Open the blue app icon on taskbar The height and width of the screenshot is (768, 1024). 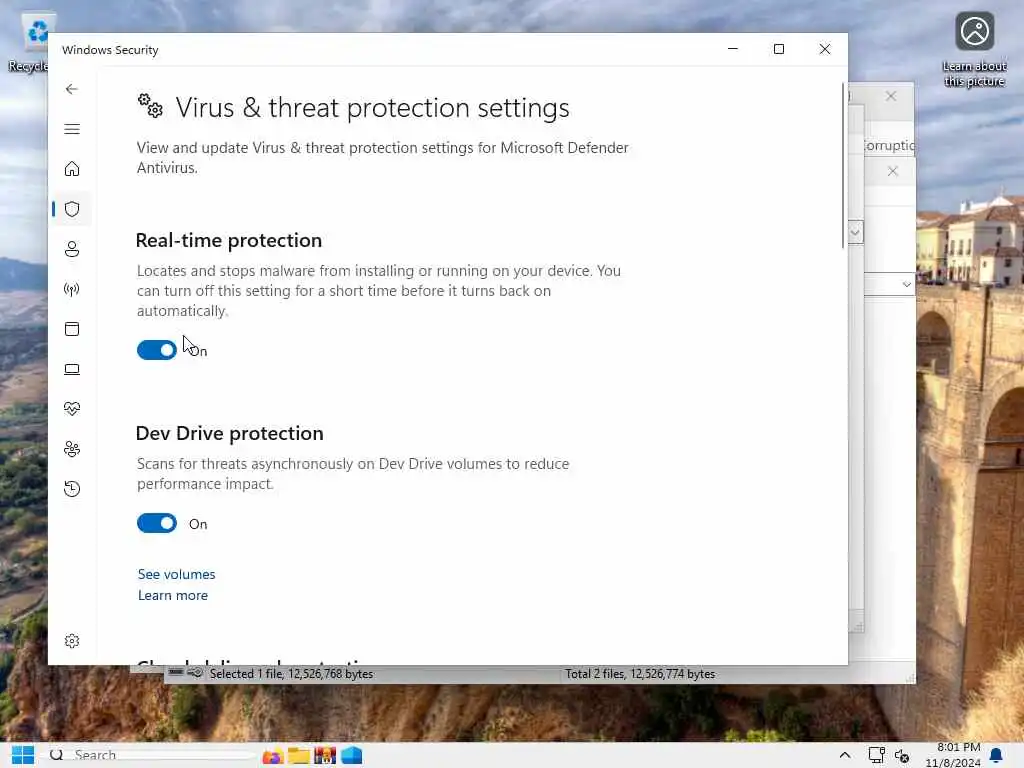pos(351,756)
